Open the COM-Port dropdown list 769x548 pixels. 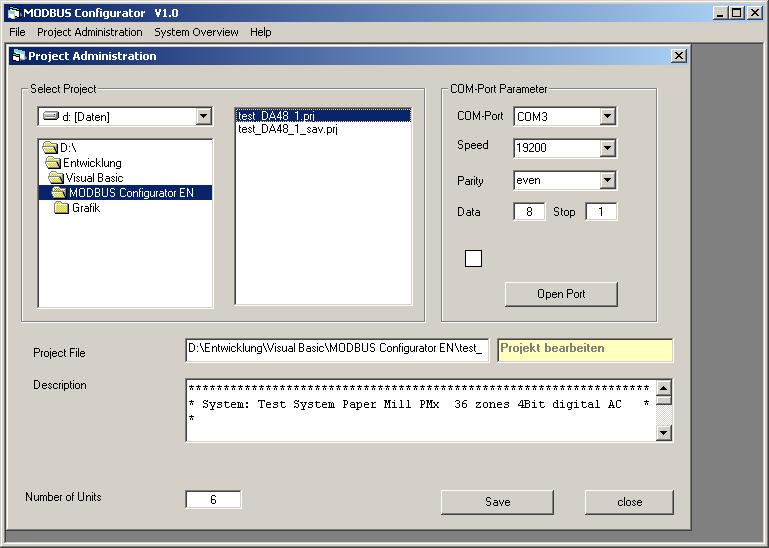coord(607,117)
